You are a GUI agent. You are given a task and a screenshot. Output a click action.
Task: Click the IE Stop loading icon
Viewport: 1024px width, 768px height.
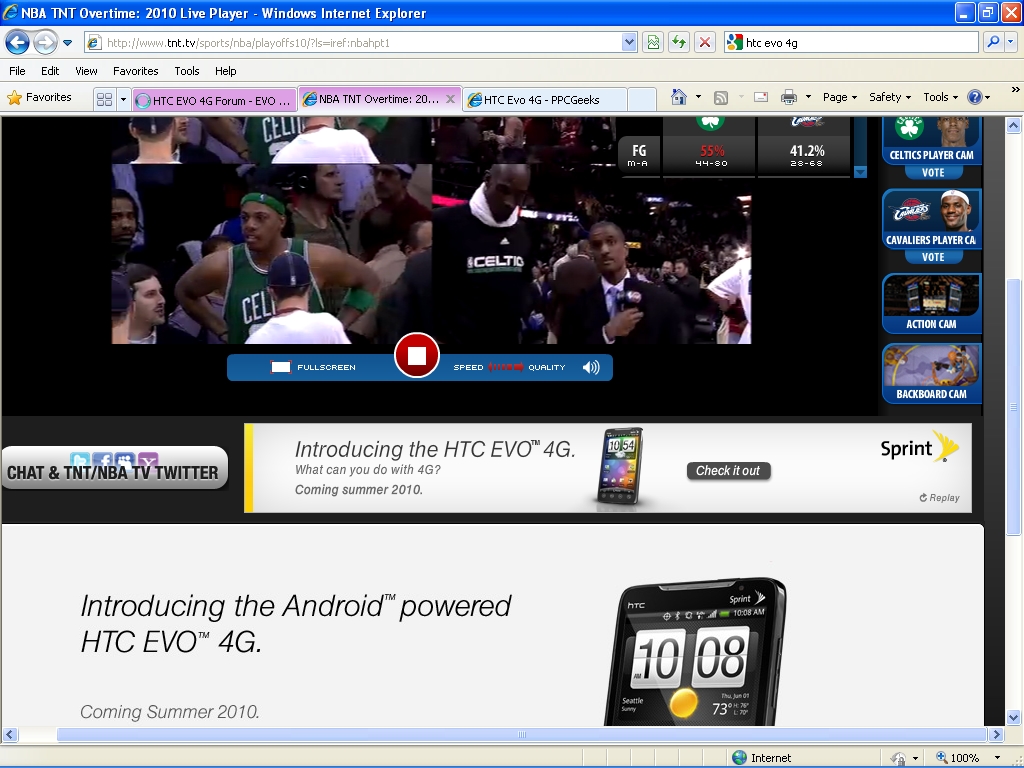[705, 42]
